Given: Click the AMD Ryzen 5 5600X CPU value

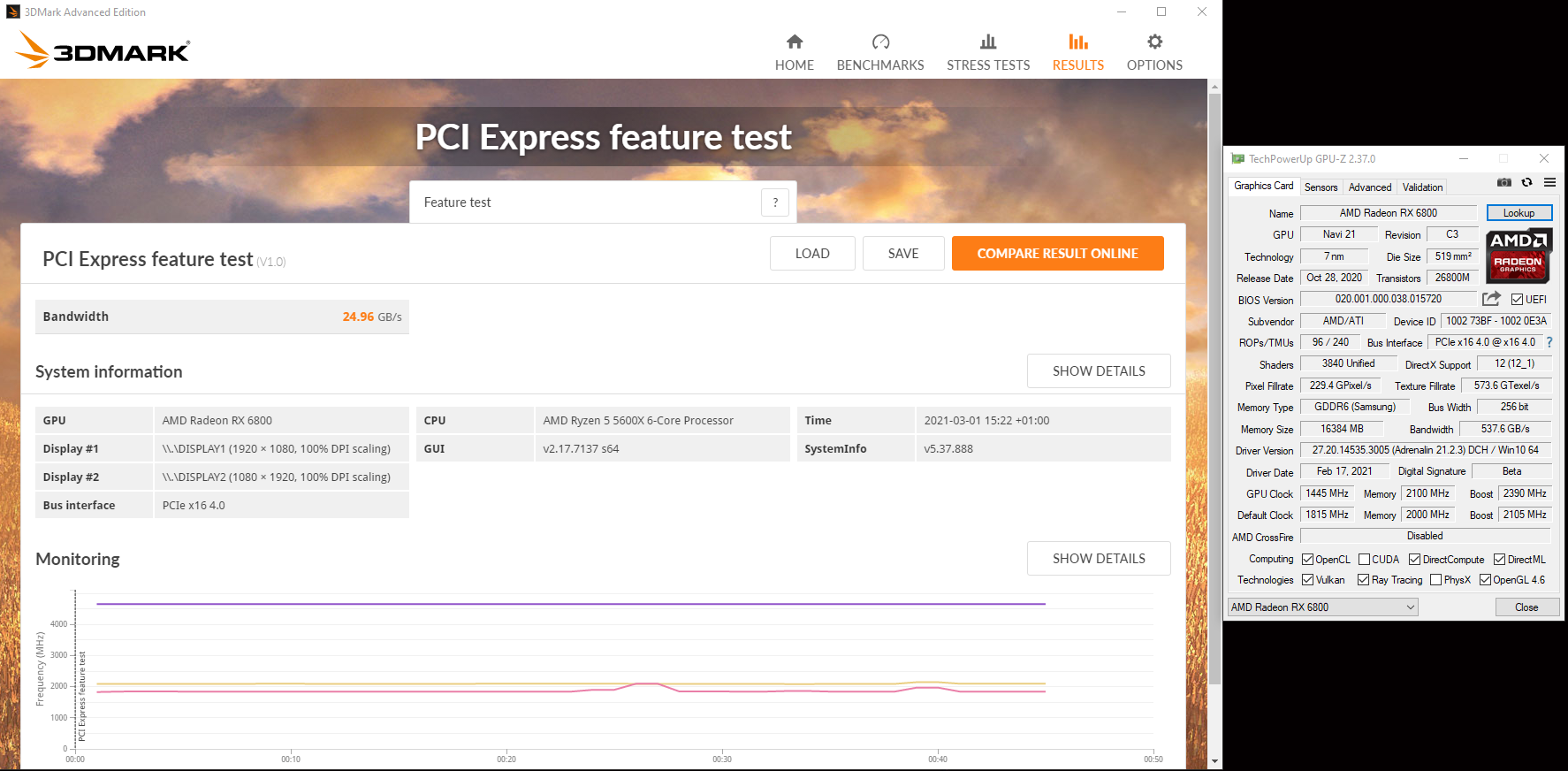Looking at the screenshot, I should pyautogui.click(x=662, y=421).
